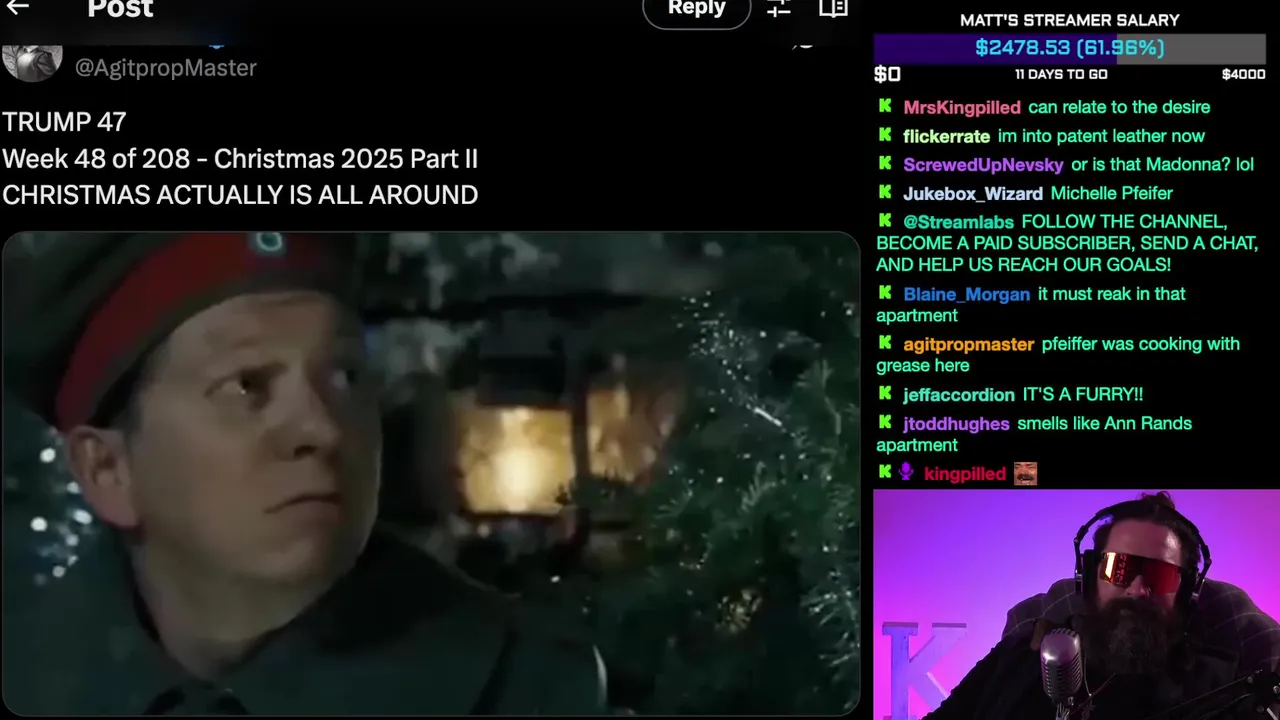This screenshot has height=720, width=1280.
Task: Click the '$0' goal start label
Action: [x=887, y=74]
